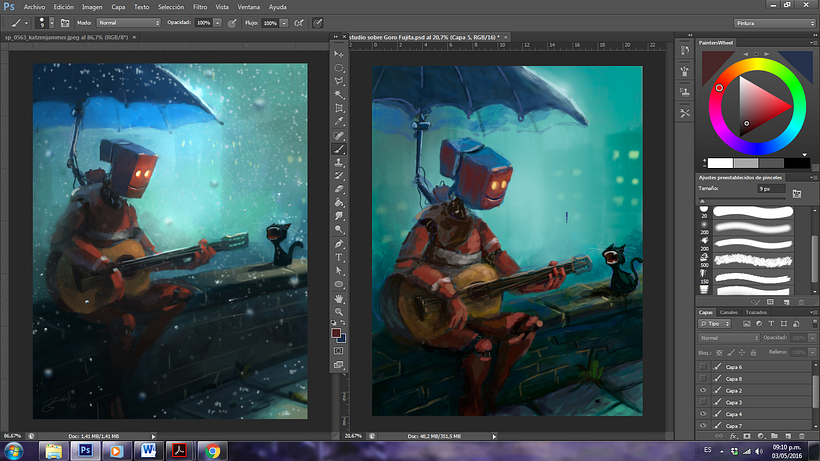Open the Archivo menu
The width and height of the screenshot is (820, 461).
tap(34, 7)
